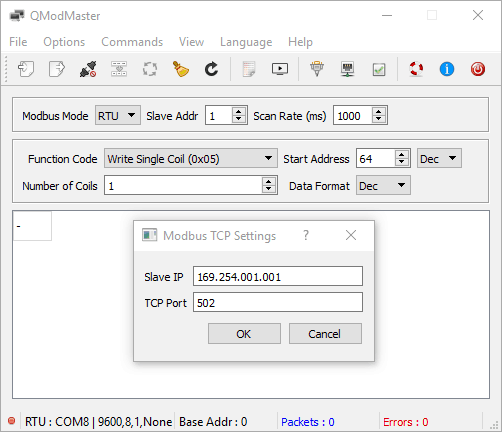Open the View menu
This screenshot has width=502, height=432.
191,42
